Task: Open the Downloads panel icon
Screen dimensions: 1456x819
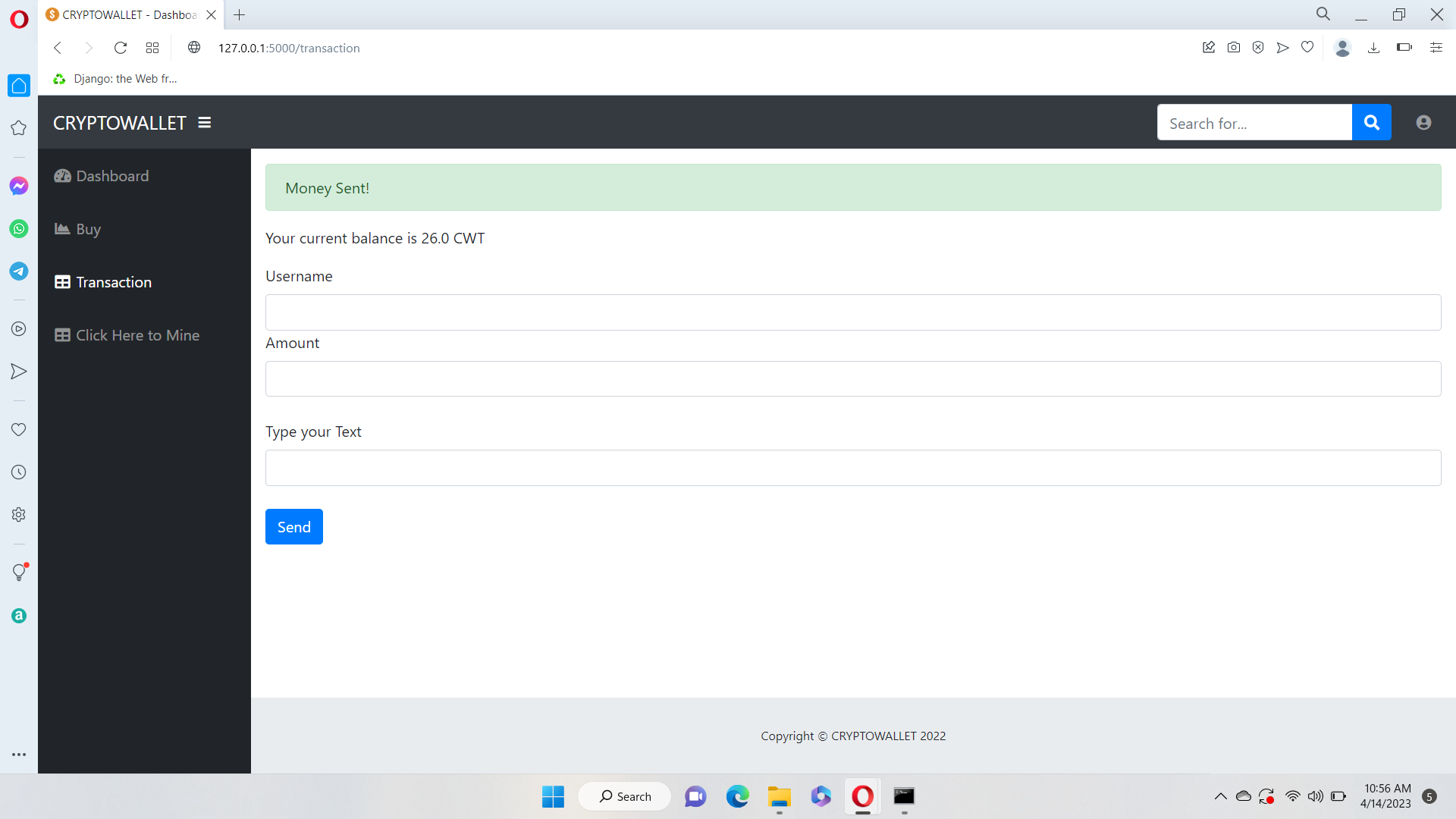Action: 1374,47
